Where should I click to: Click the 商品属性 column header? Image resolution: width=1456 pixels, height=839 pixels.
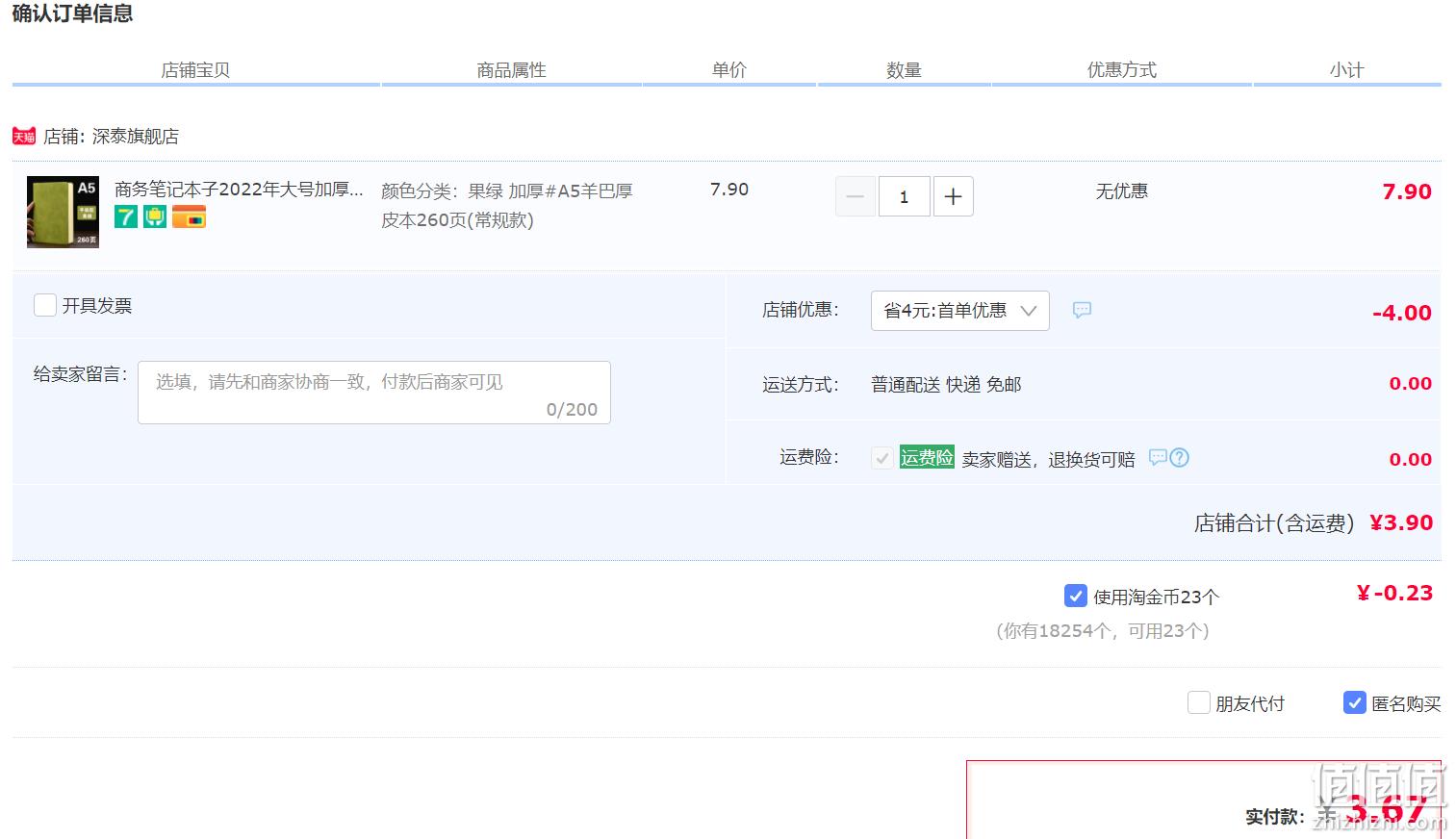pos(511,70)
